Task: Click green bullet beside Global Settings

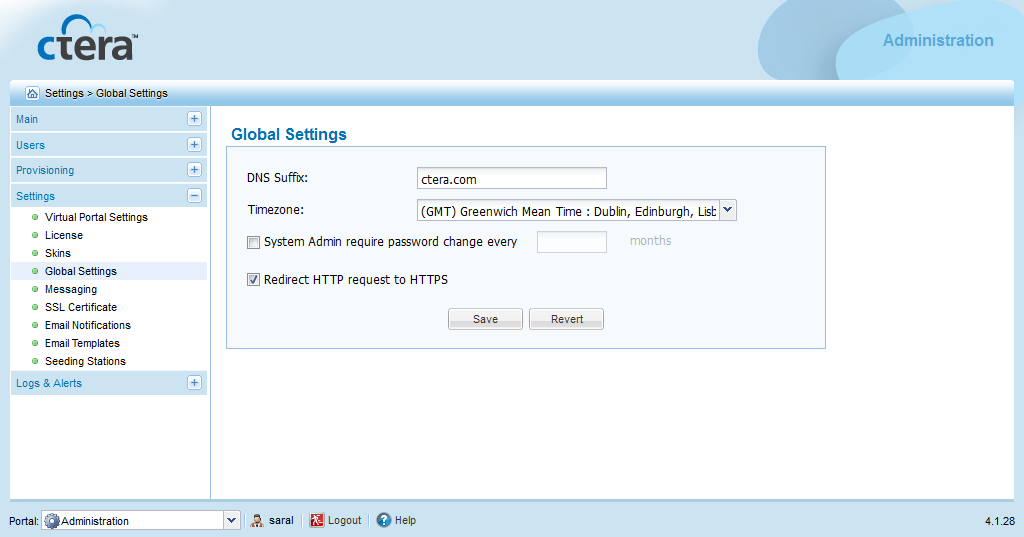Action: click(35, 271)
